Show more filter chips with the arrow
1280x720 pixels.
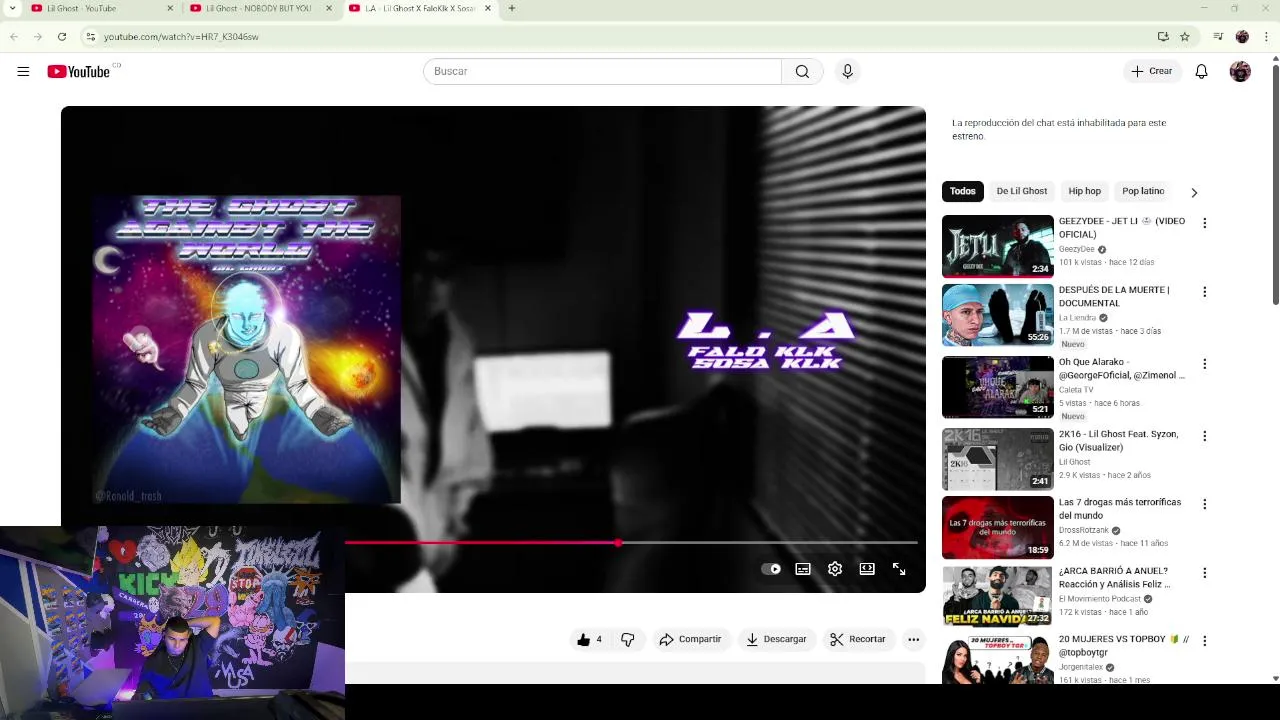(1194, 192)
